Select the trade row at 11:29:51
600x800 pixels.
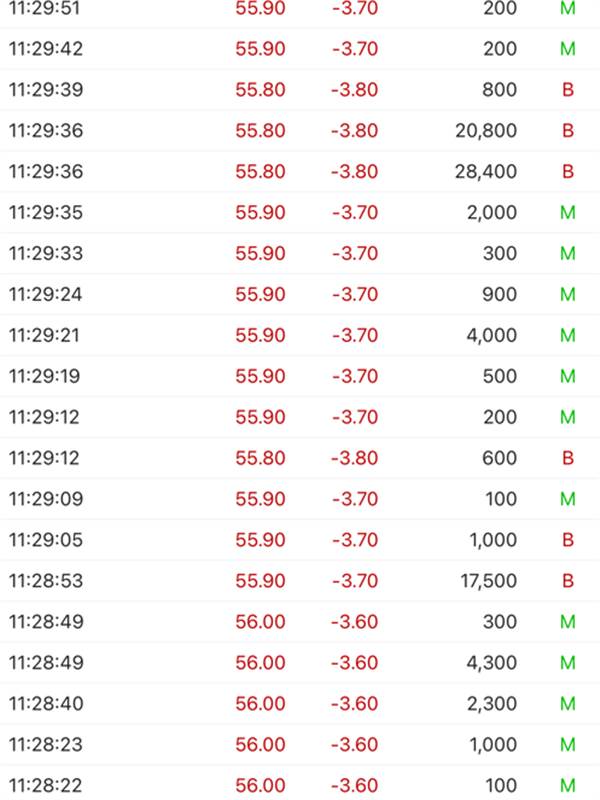[x=300, y=8]
